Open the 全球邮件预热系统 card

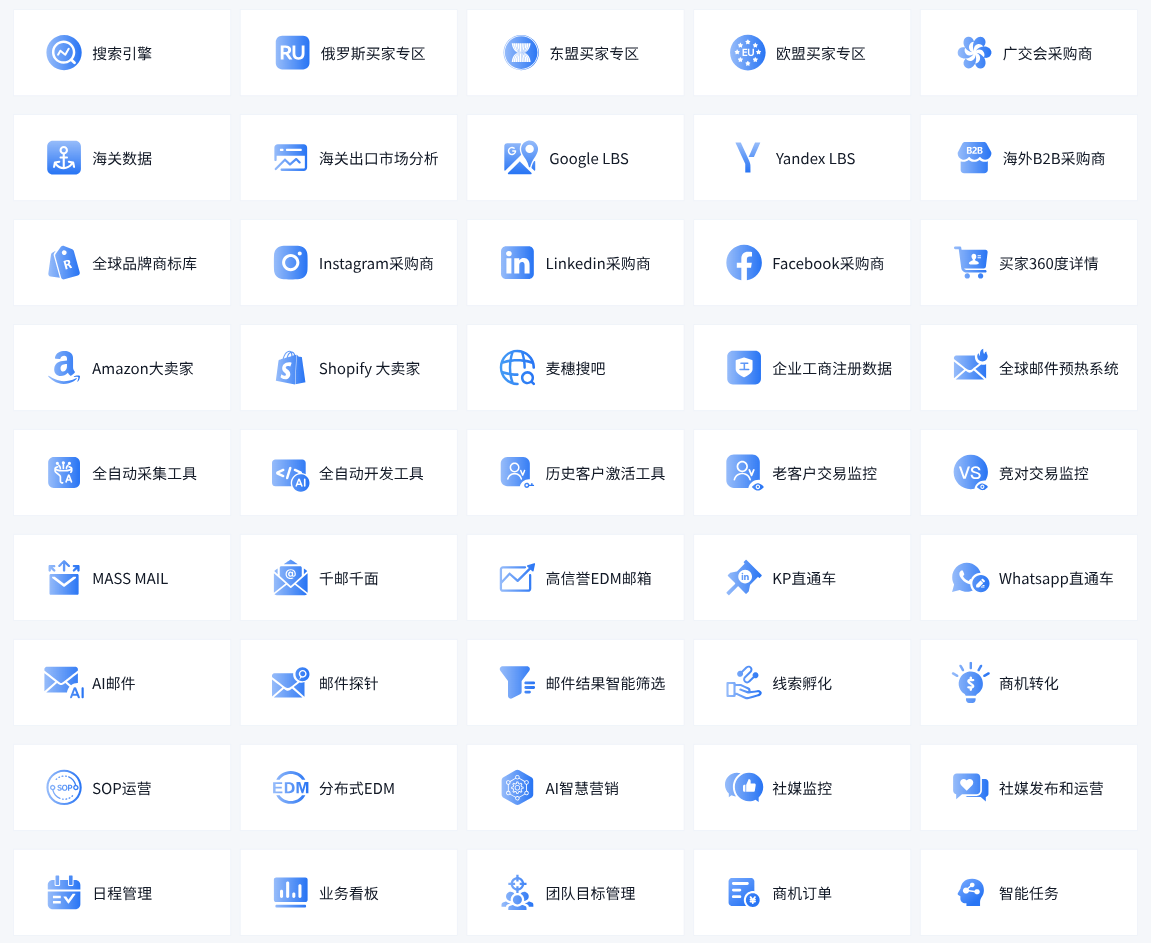(x=1028, y=368)
